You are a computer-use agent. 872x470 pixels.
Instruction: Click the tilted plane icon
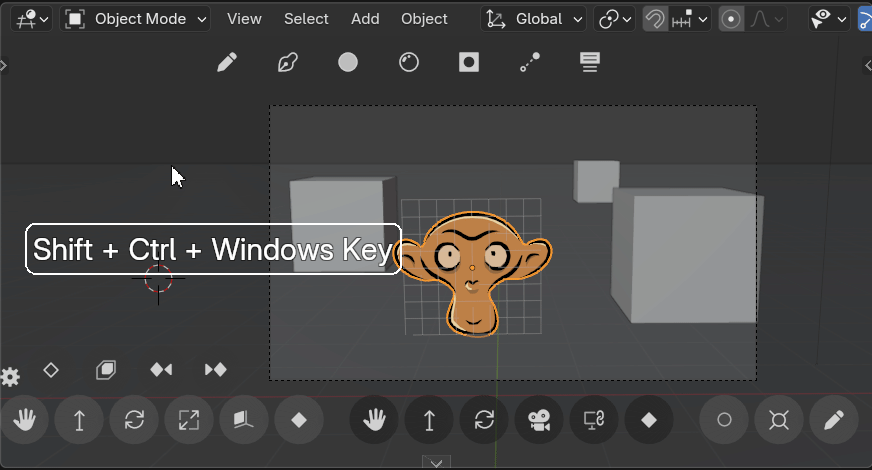pyautogui.click(x=244, y=420)
